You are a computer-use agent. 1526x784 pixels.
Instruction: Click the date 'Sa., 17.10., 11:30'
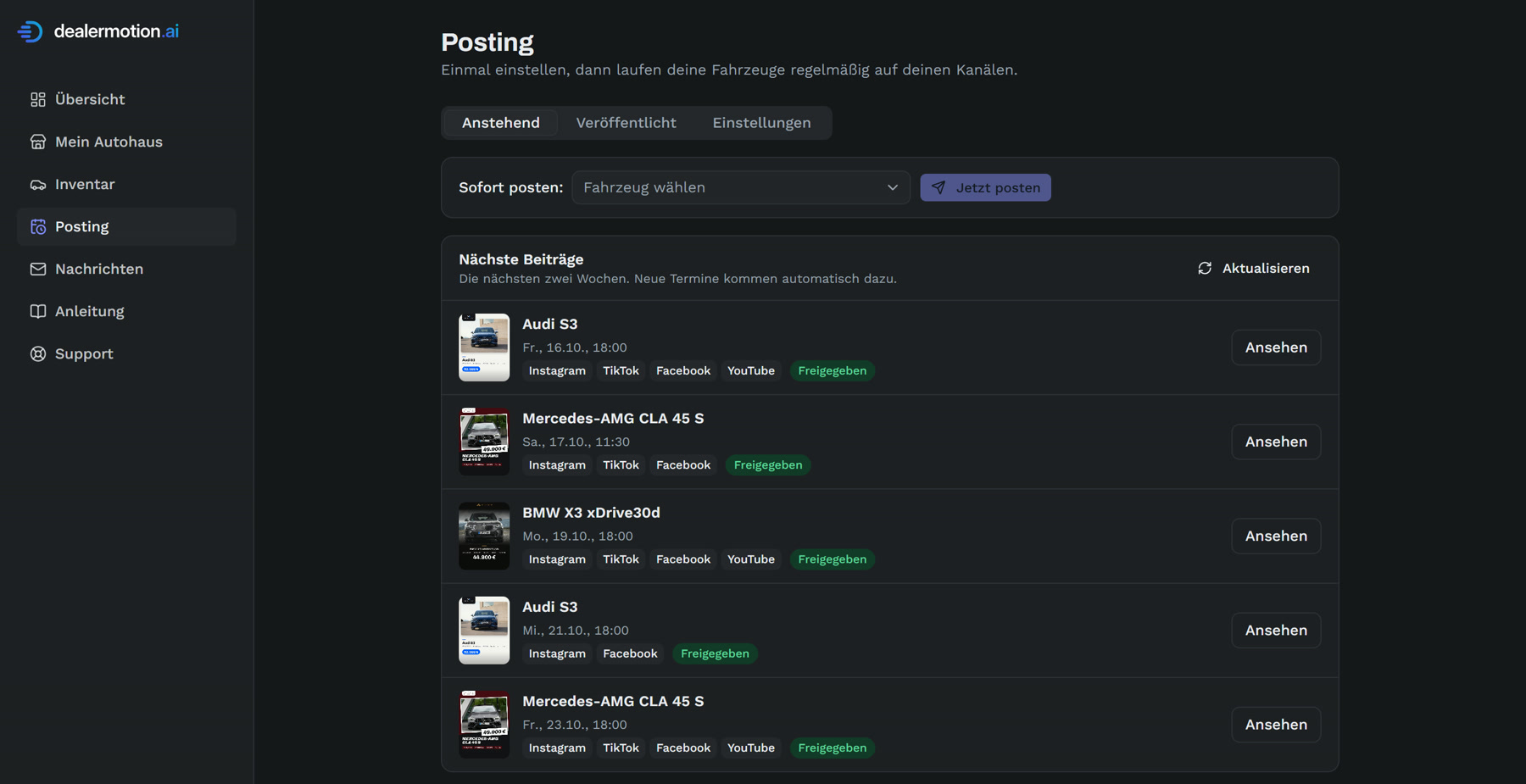[576, 442]
